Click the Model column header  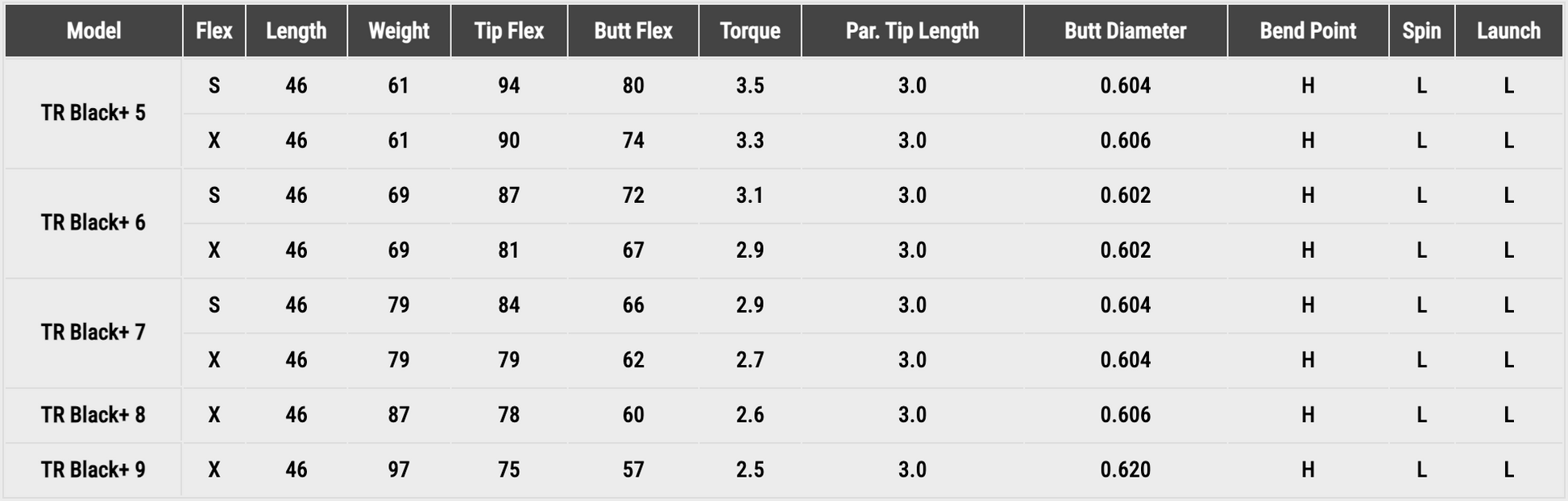click(x=93, y=31)
